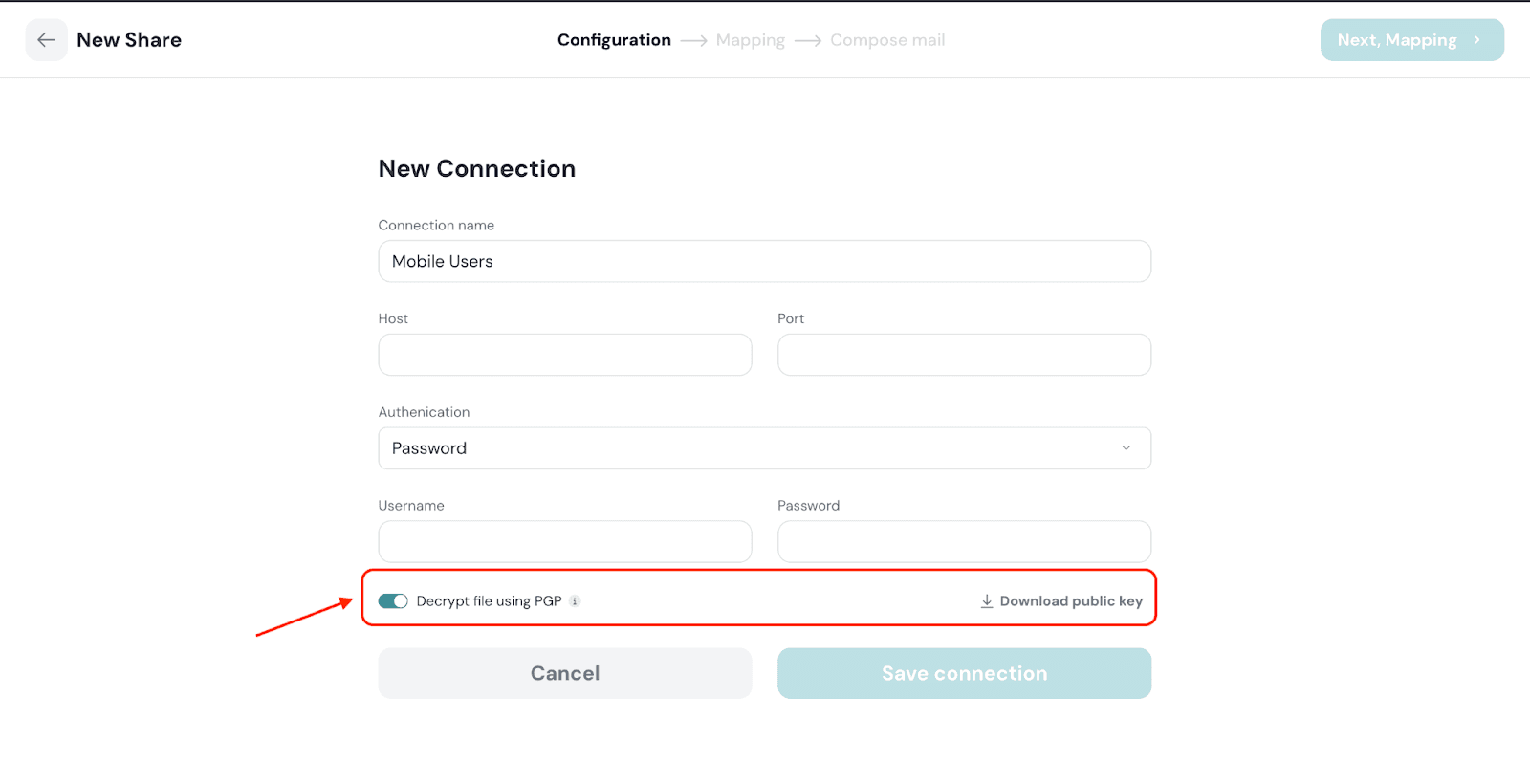Viewport: 1530px width, 784px height.
Task: Click the Authentication dropdown chevron arrow
Action: tap(1126, 448)
